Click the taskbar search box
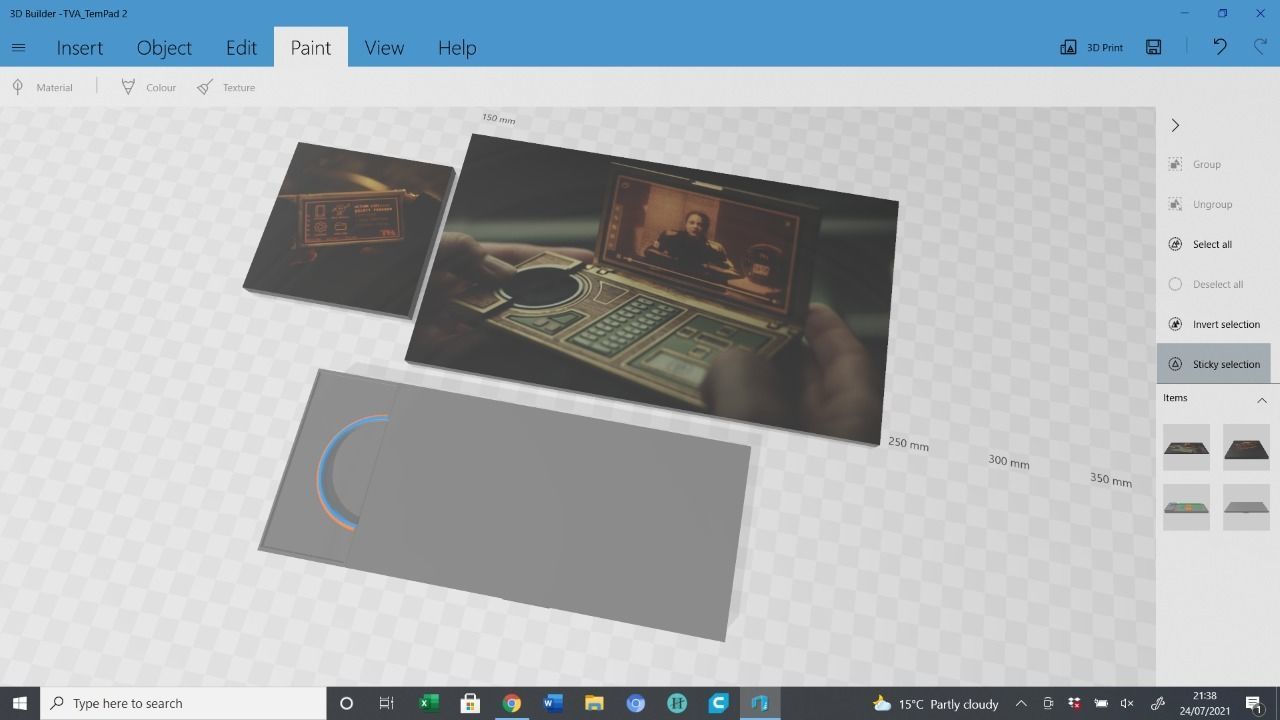1280x720 pixels. (183, 703)
